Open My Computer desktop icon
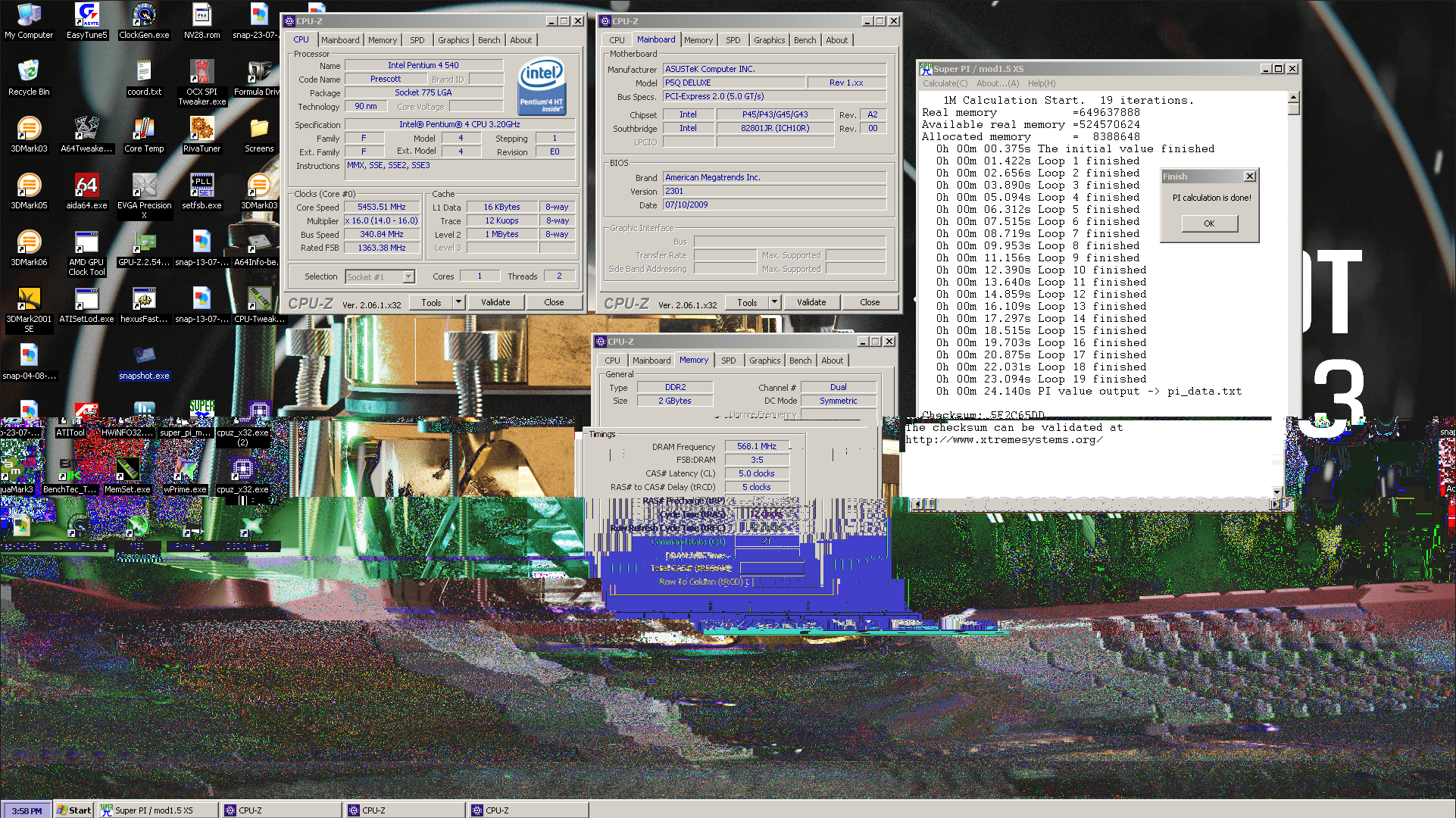1456x818 pixels. pyautogui.click(x=29, y=21)
